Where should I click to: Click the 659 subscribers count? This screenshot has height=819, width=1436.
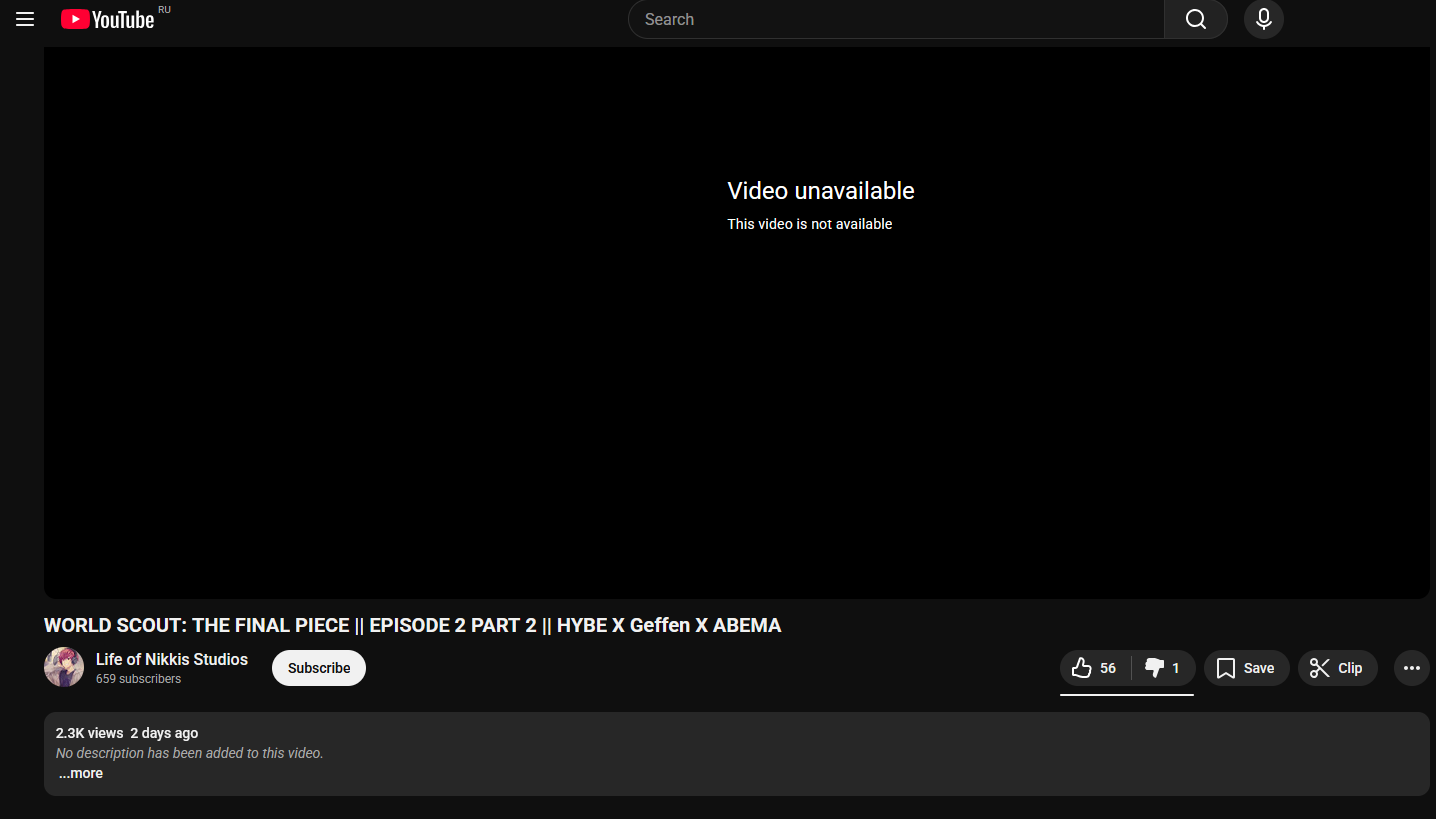[x=139, y=679]
